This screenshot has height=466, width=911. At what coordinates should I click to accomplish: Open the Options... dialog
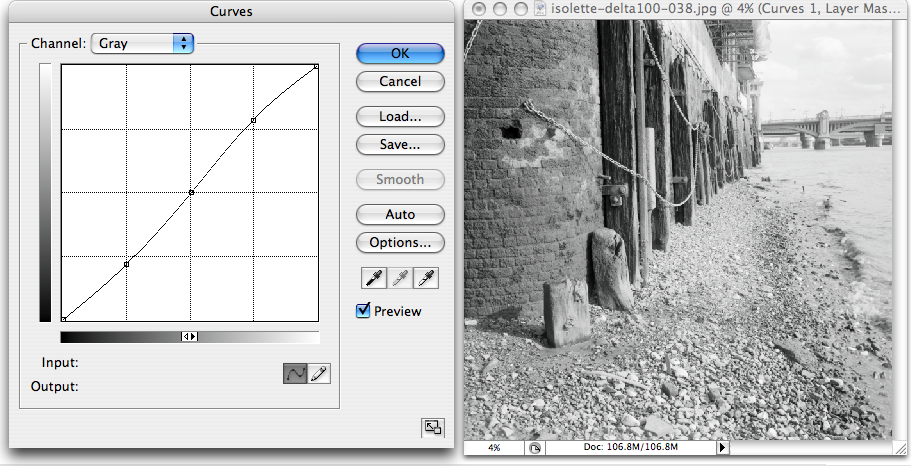coord(400,242)
